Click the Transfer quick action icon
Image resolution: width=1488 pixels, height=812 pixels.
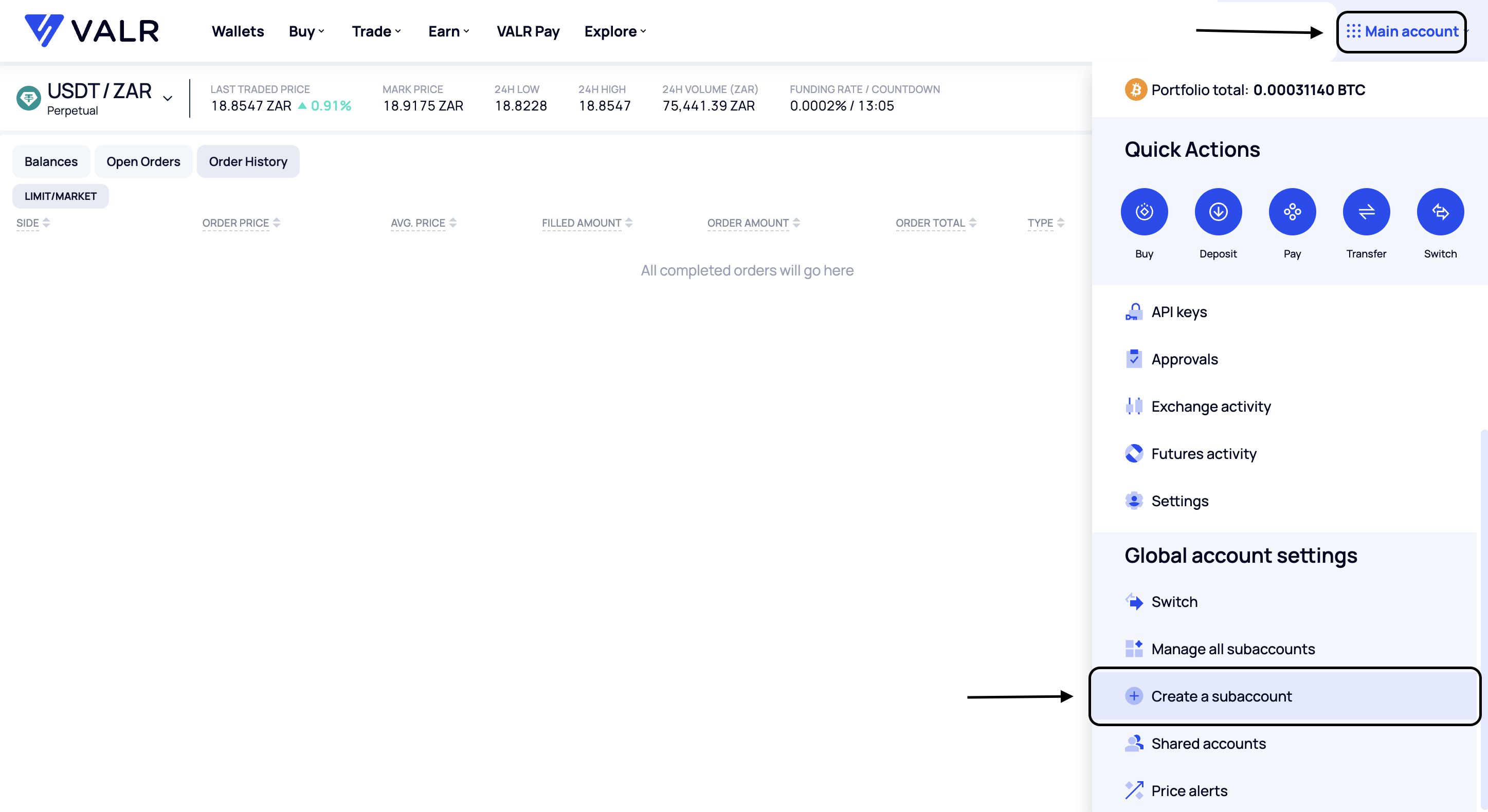click(x=1366, y=211)
